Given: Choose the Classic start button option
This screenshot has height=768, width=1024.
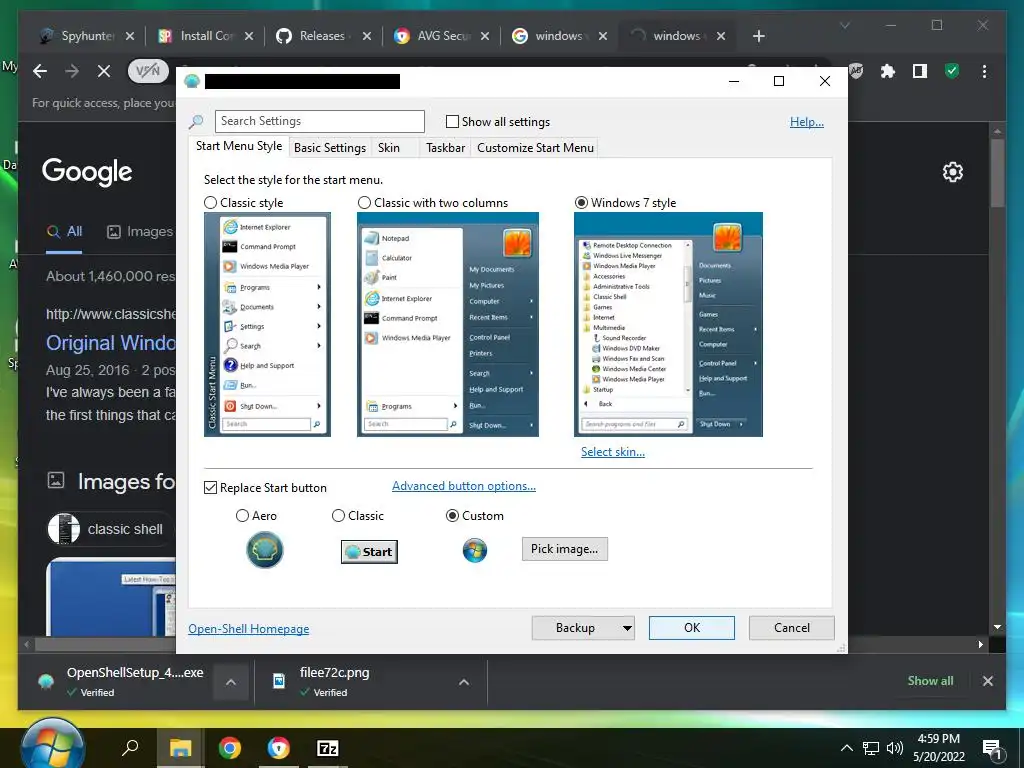Looking at the screenshot, I should [338, 516].
